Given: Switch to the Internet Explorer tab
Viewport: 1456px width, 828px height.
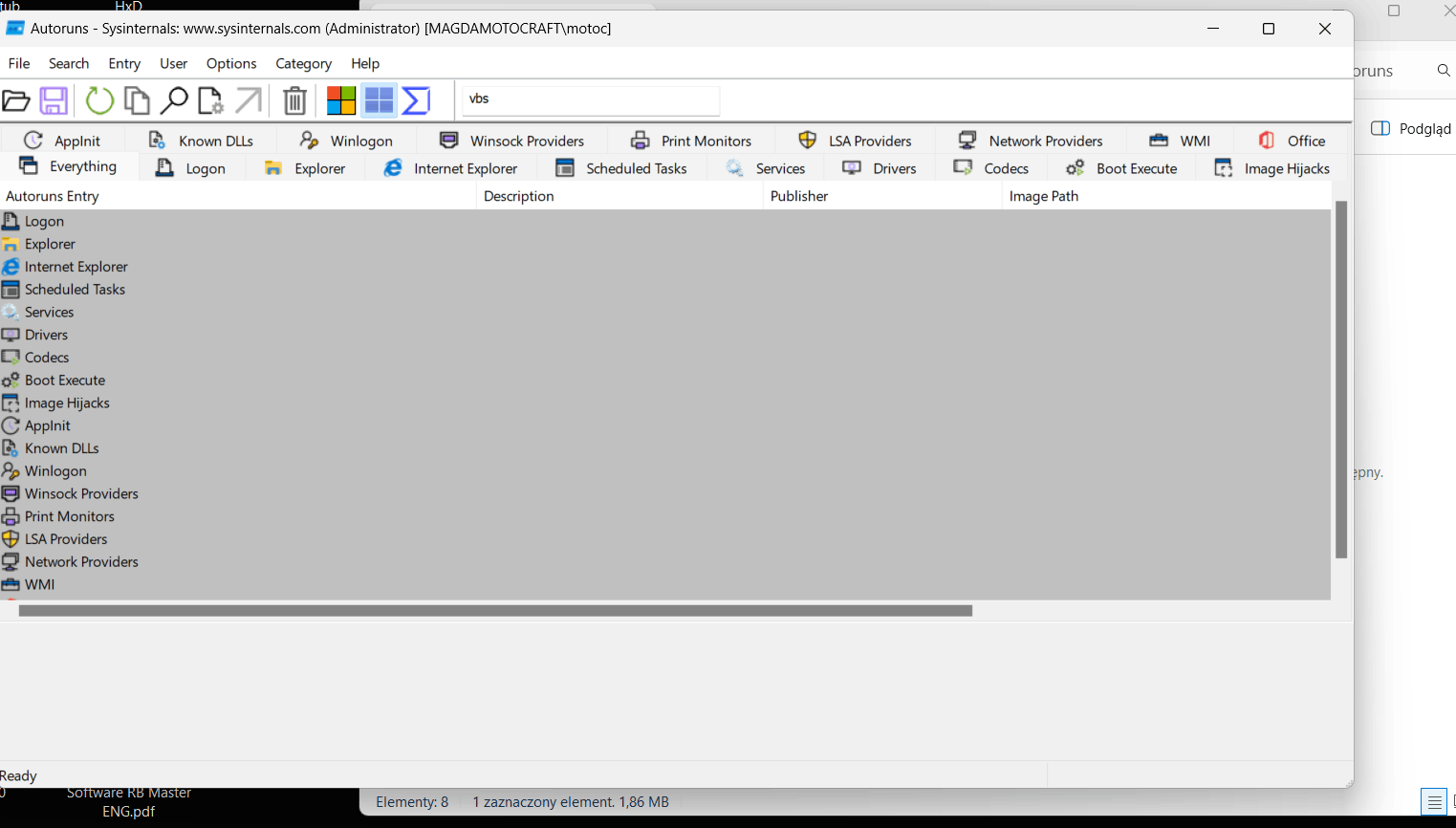Looking at the screenshot, I should click(x=450, y=168).
